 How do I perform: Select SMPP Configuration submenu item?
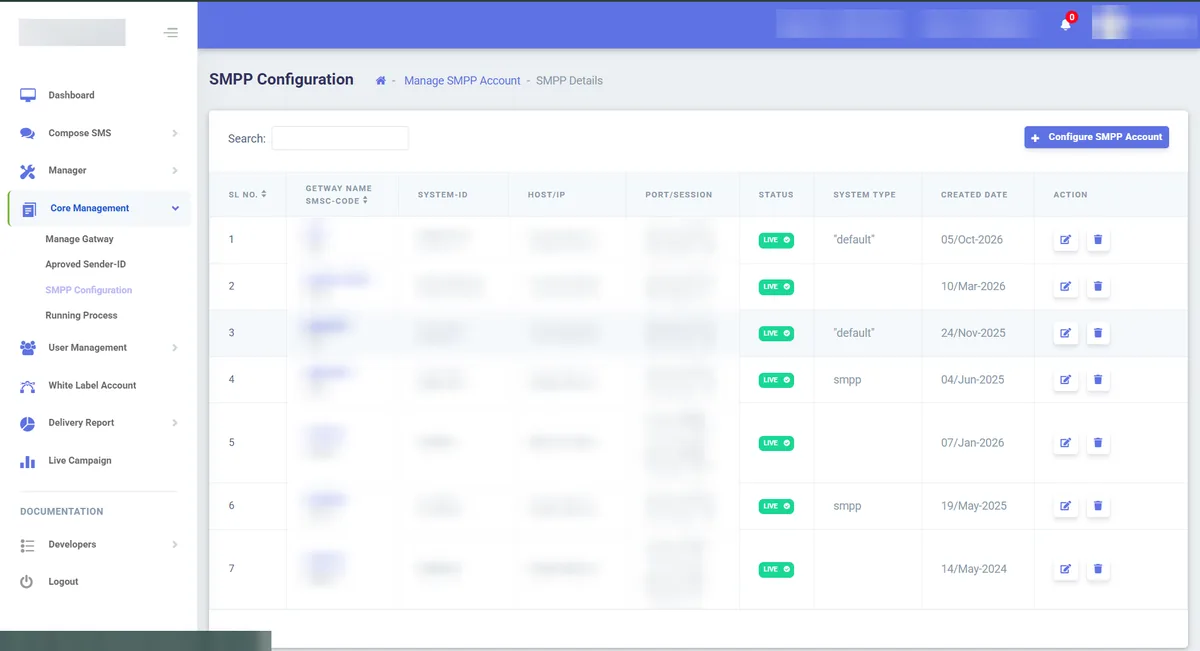[88, 290]
